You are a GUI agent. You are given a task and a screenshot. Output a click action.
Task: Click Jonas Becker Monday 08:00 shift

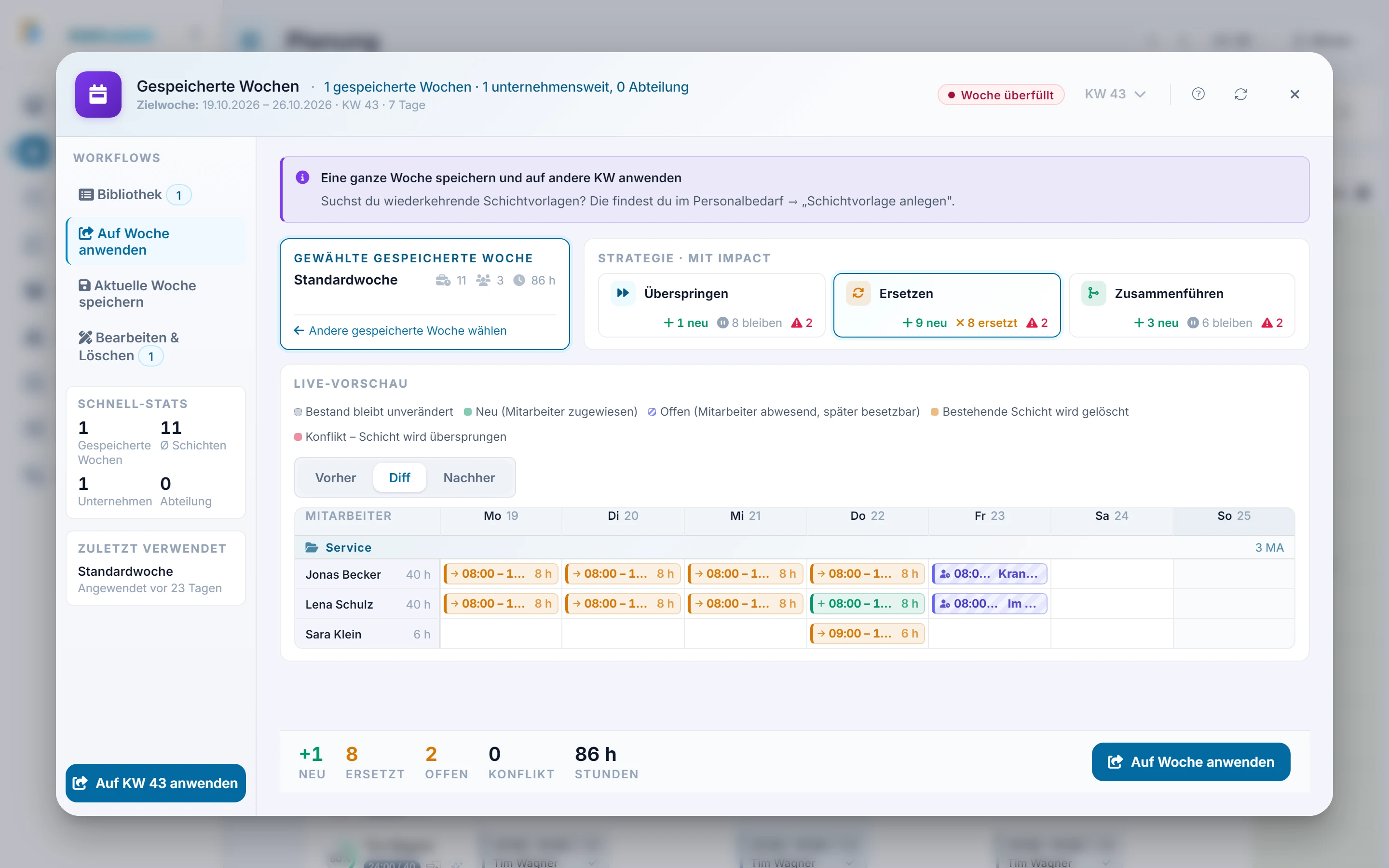point(501,574)
